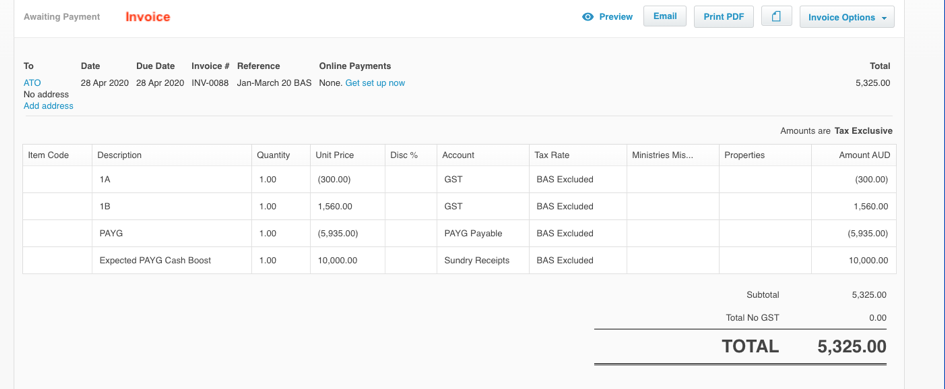945x389 pixels.
Task: Click the Subtotal value 5,325.00
Action: pyautogui.click(x=869, y=295)
